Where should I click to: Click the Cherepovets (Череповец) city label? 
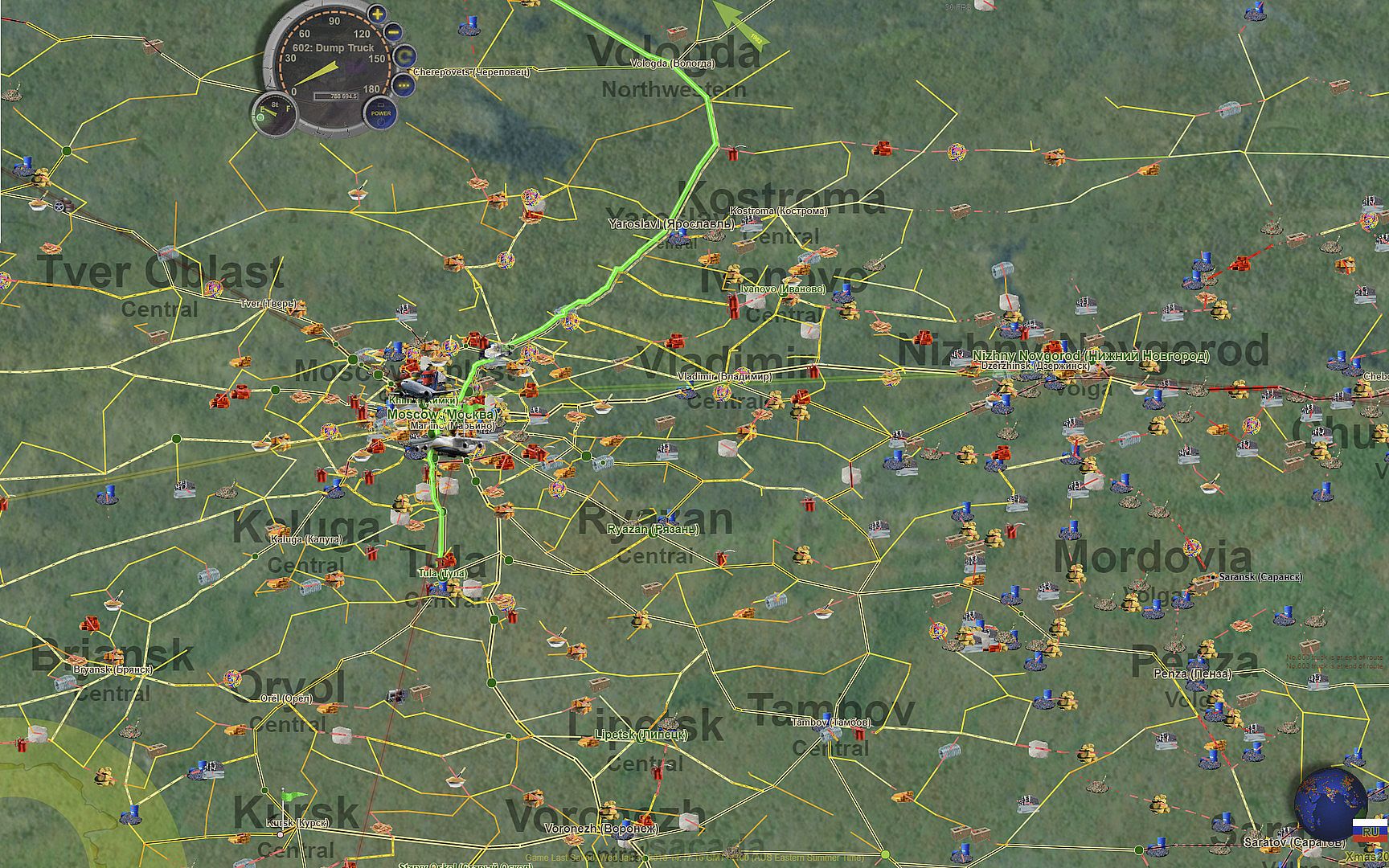[472, 72]
